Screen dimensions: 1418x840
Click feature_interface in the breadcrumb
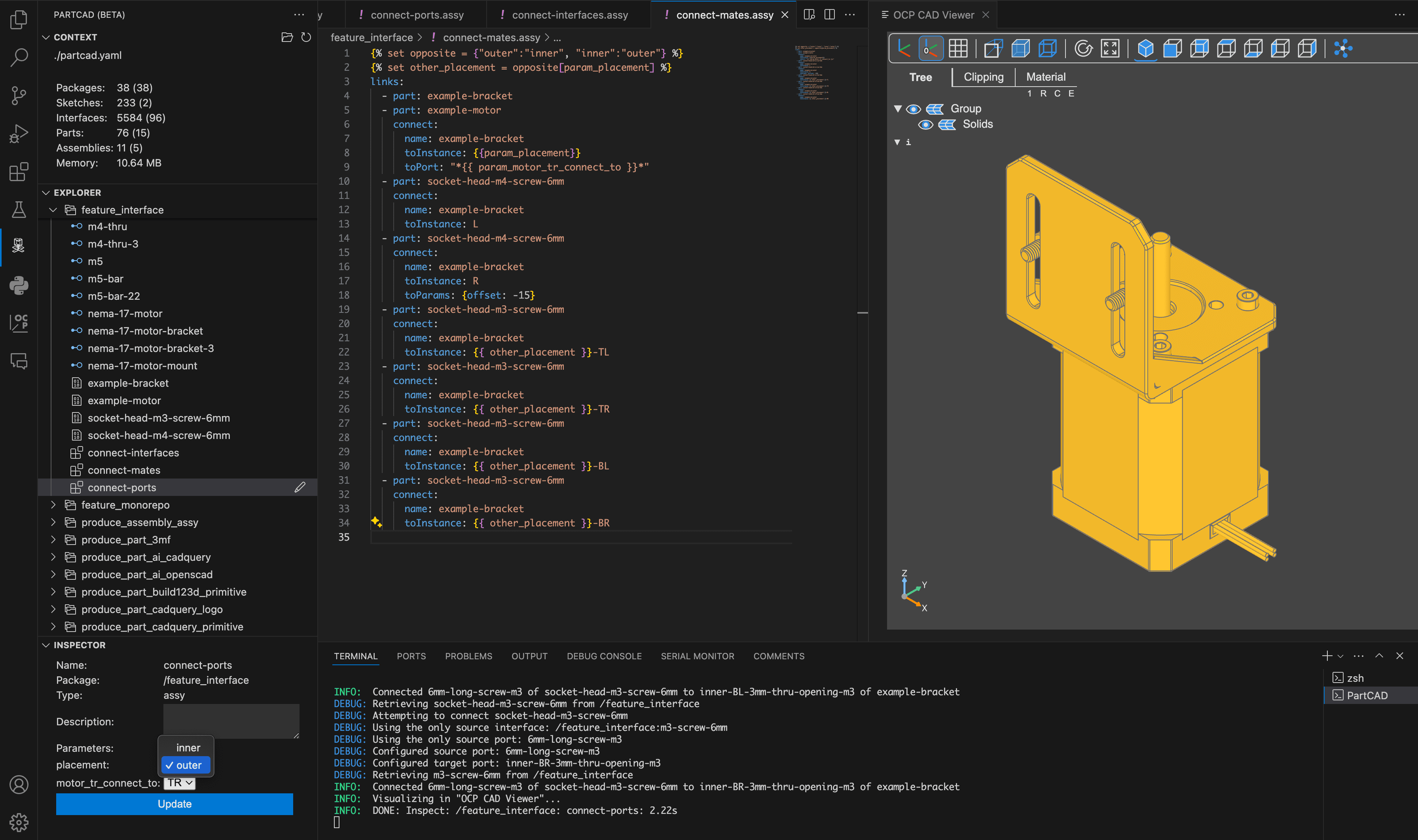coord(372,37)
